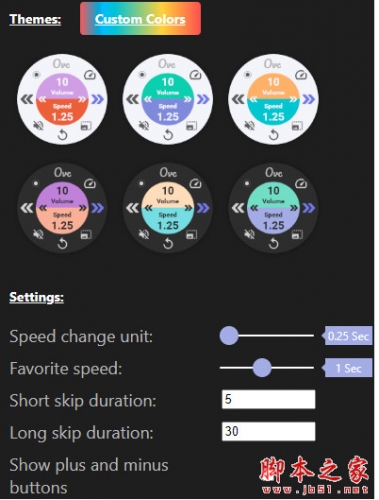Select the purple and orange light theme
The height and width of the screenshot is (500, 379).
tap(62, 99)
